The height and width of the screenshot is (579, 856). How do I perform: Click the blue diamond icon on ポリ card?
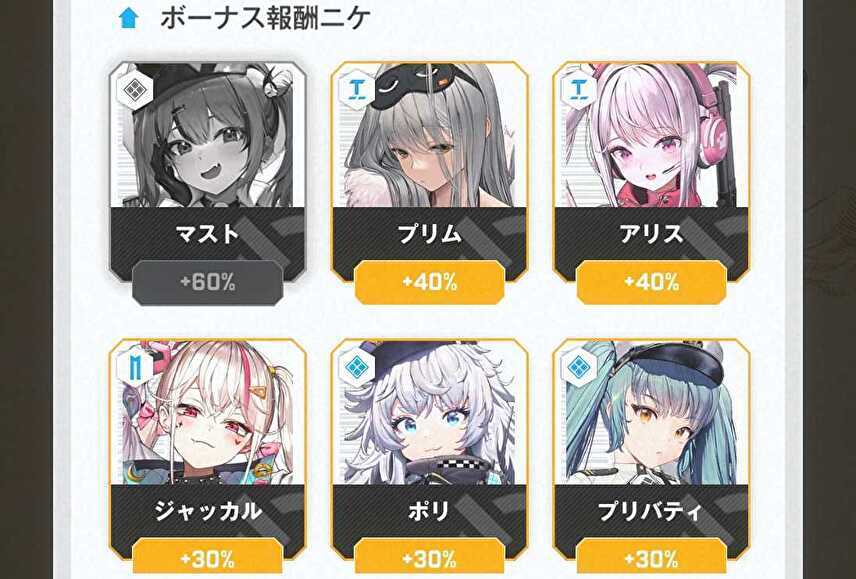coord(356,369)
